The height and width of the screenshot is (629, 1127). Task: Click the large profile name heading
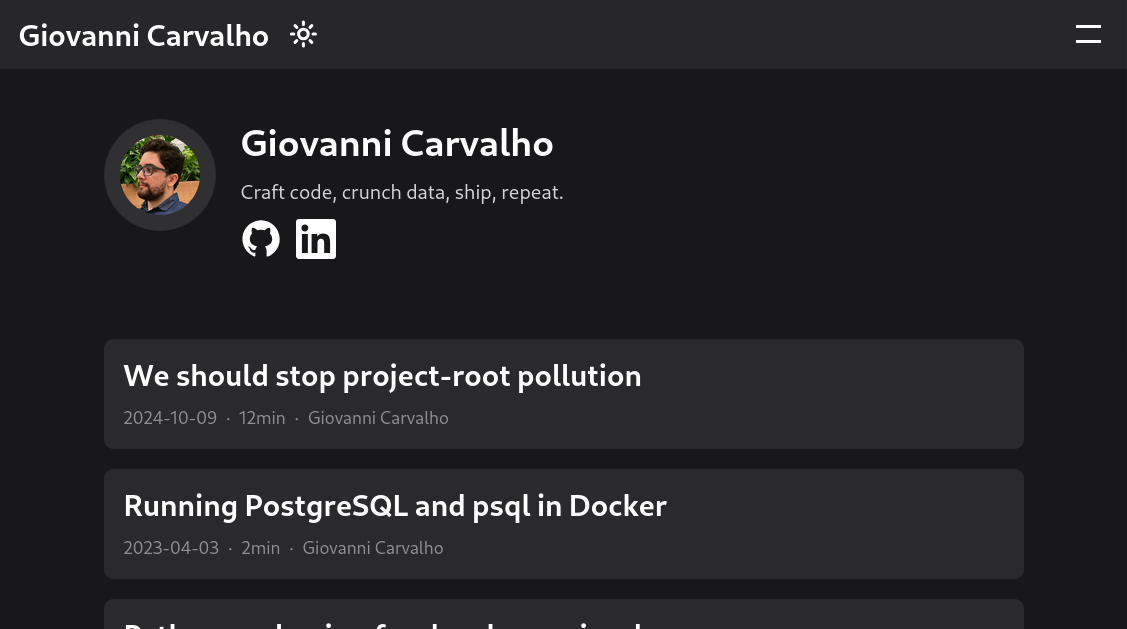tap(397, 144)
